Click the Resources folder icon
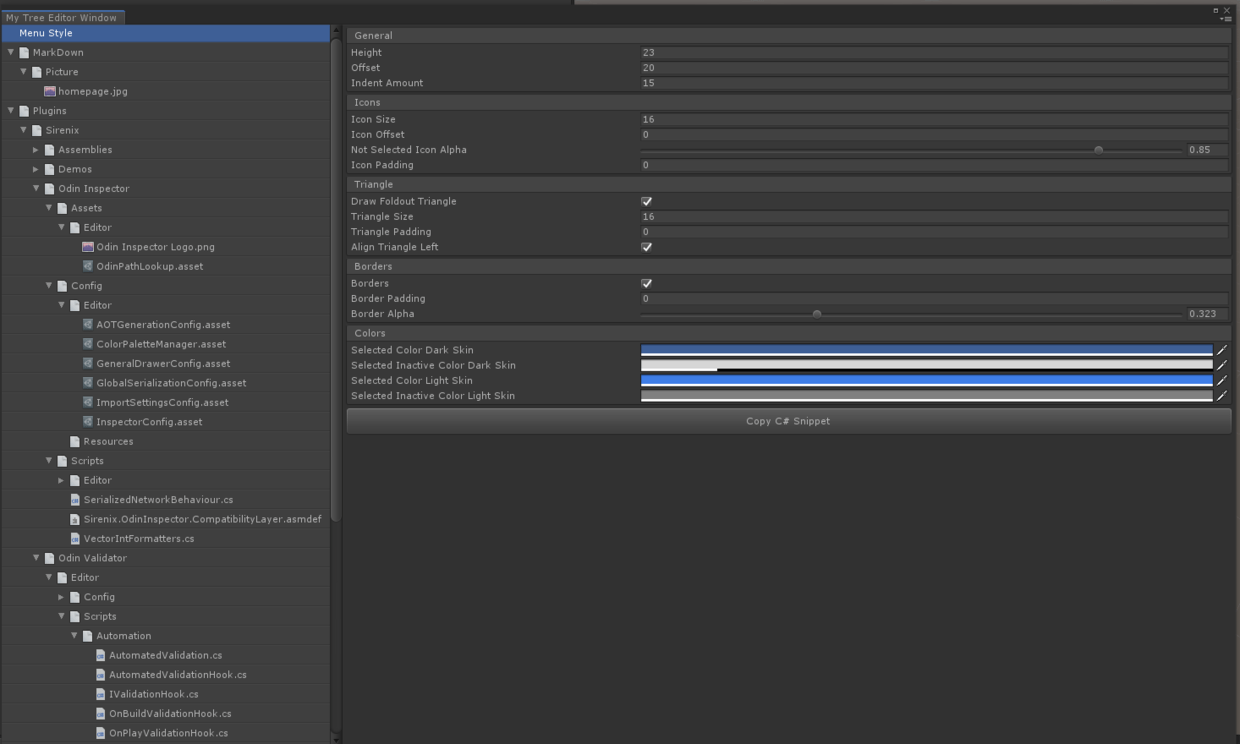The width and height of the screenshot is (1240, 744). (75, 441)
